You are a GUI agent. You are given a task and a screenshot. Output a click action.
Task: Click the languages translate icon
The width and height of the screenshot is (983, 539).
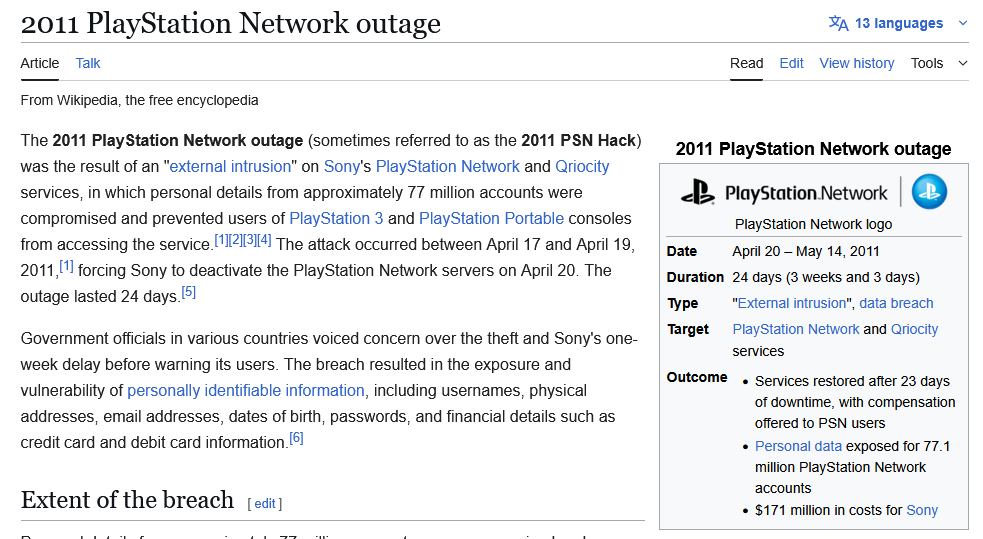click(838, 23)
